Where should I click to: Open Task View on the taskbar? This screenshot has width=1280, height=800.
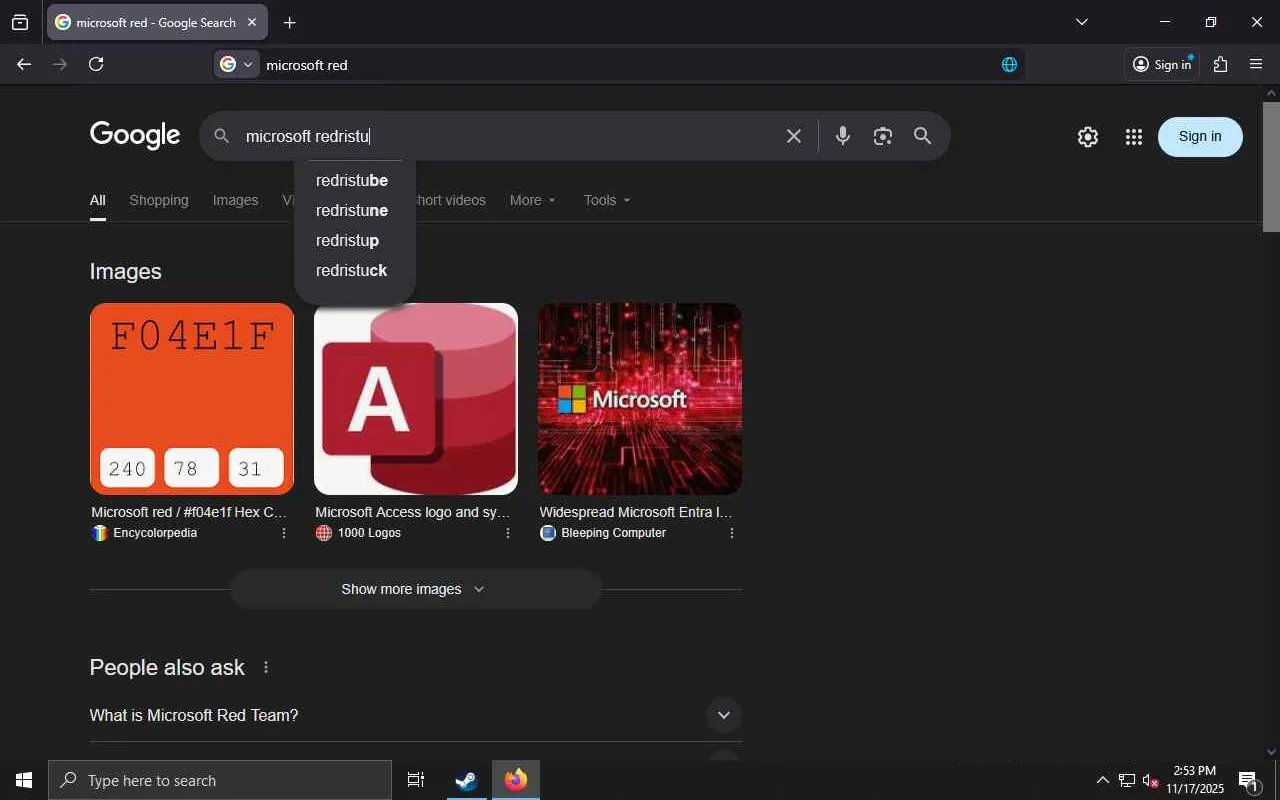tap(416, 780)
